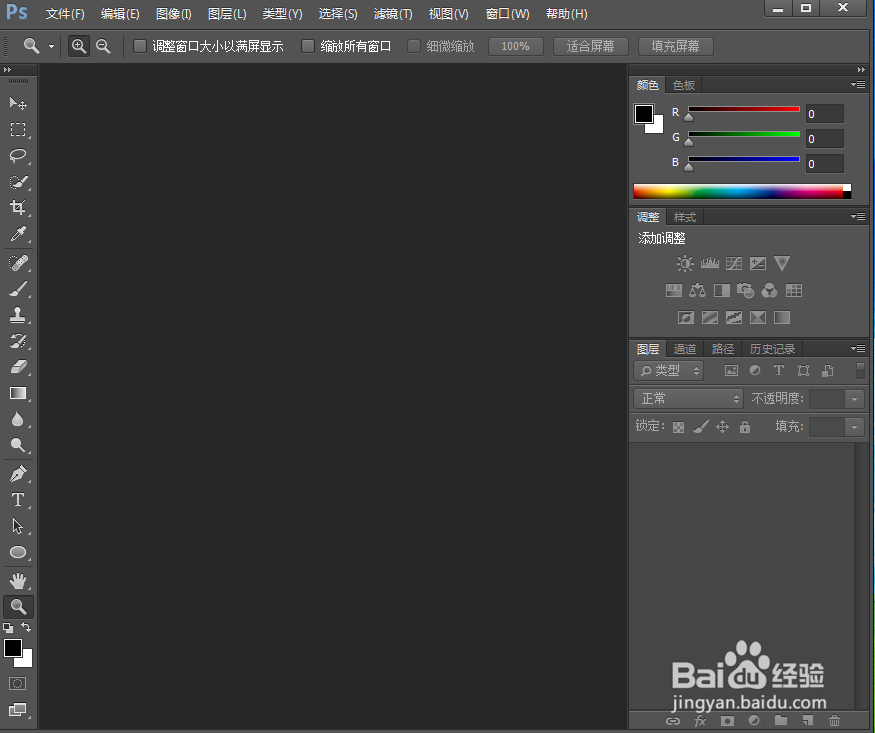Select the Zoom tool in toolbox

pyautogui.click(x=18, y=606)
